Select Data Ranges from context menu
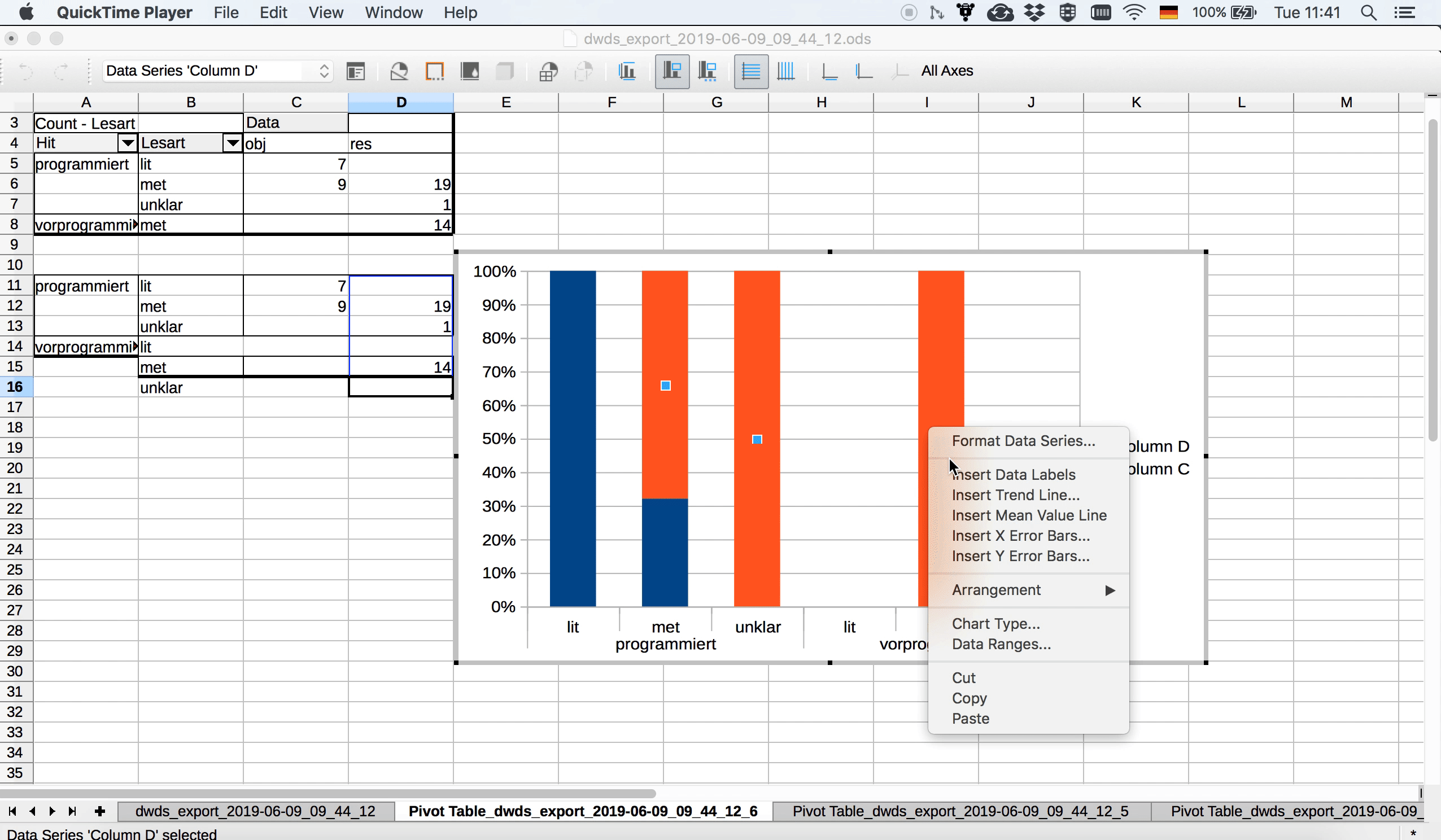Image resolution: width=1441 pixels, height=840 pixels. point(1000,644)
